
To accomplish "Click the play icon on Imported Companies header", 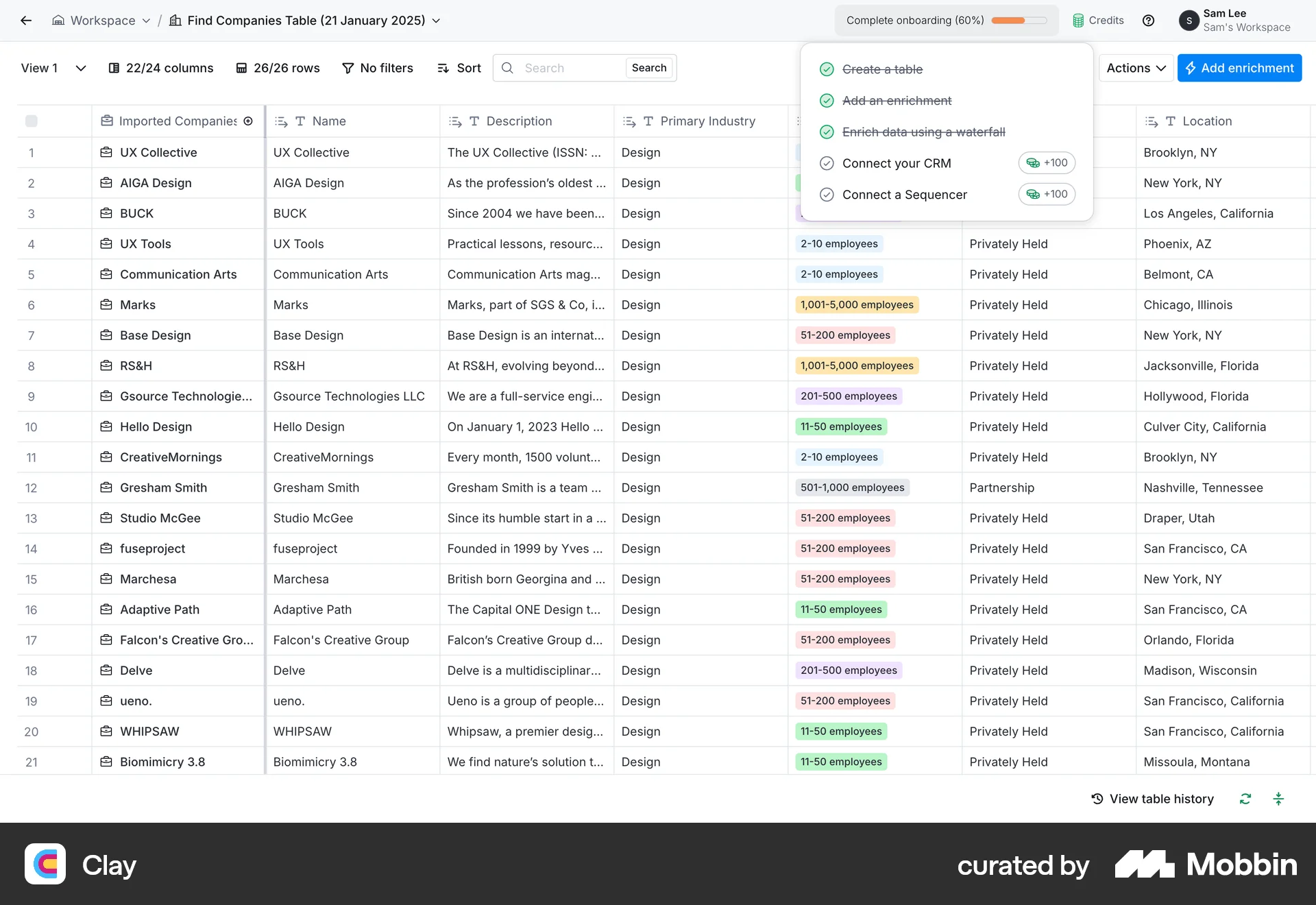I will 248,121.
